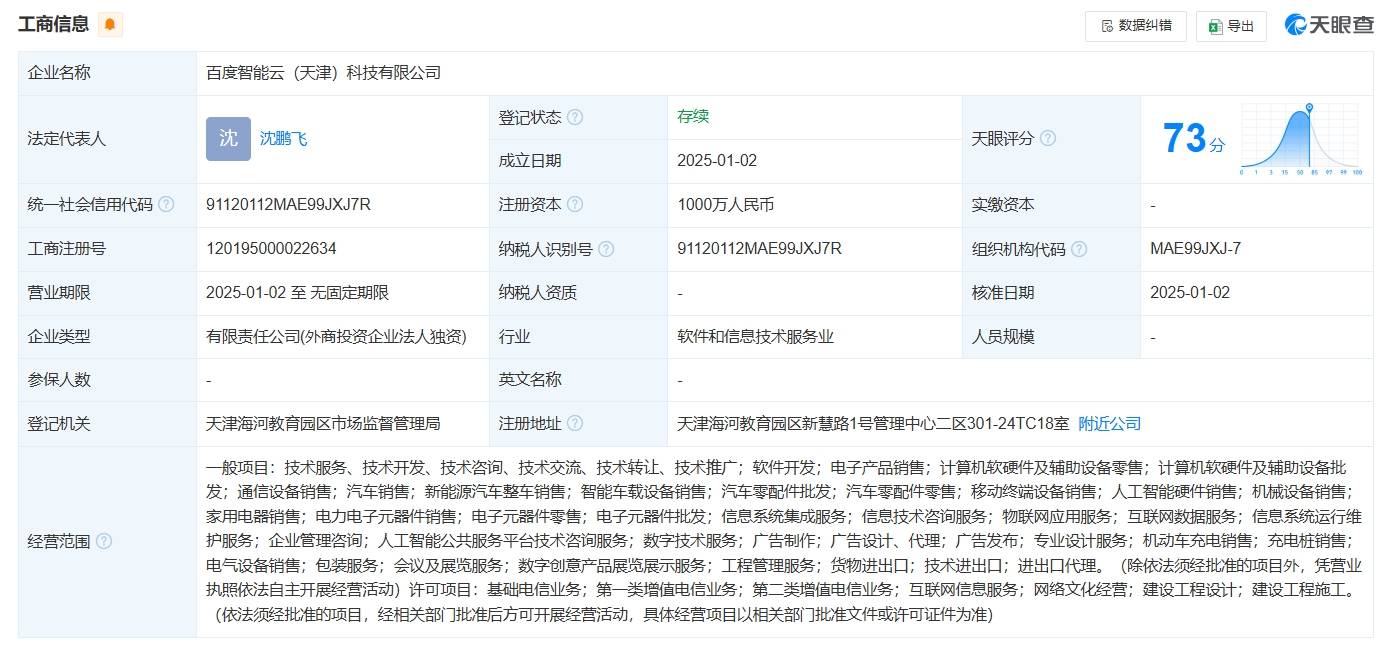Screen dimensions: 1384x647
Task: Click help icon beside 纳税人识别号
Action: point(606,249)
